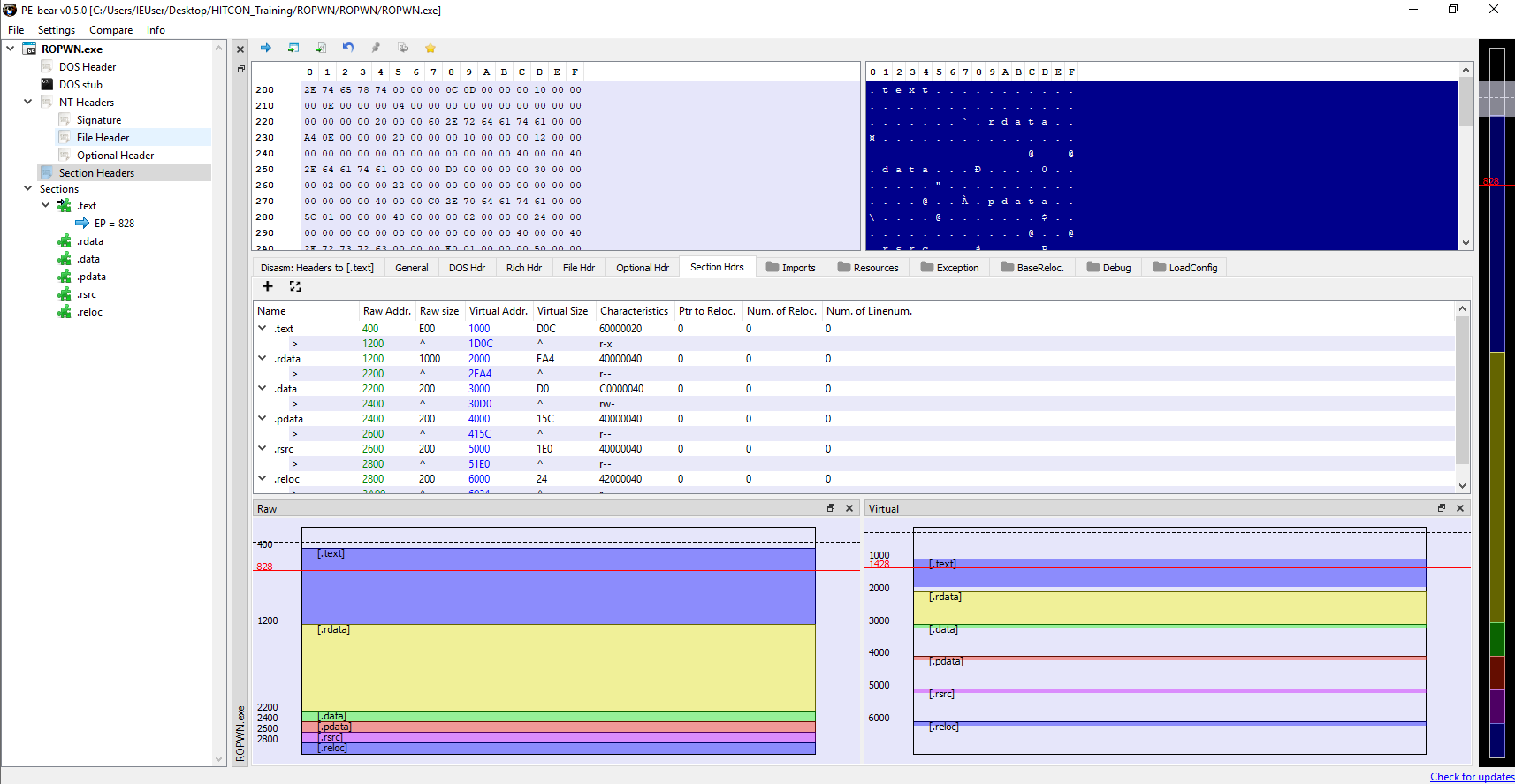Collapse the .text row in section table
Viewport: 1515px width, 784px height.
click(263, 328)
